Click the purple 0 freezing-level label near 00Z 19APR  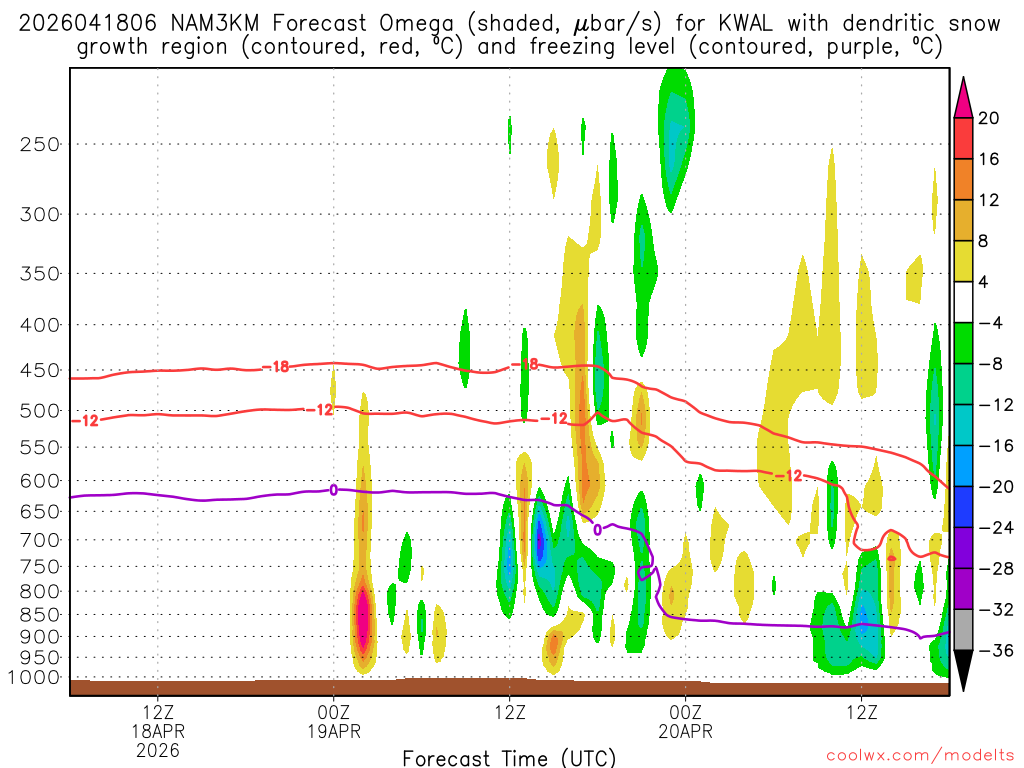334,489
